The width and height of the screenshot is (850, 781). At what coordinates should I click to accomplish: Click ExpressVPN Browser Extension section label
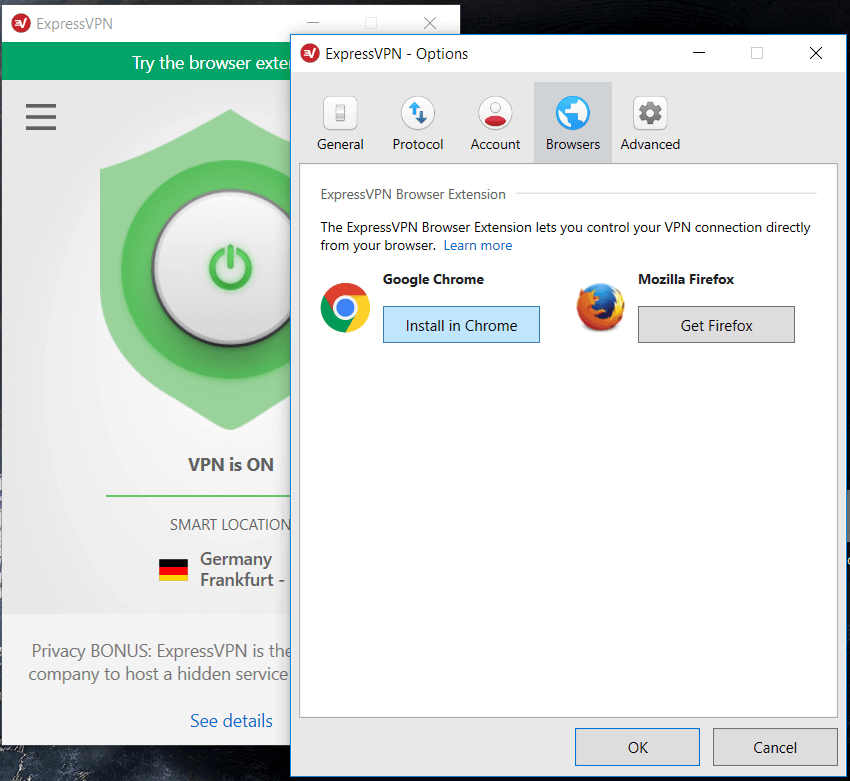[x=413, y=195]
